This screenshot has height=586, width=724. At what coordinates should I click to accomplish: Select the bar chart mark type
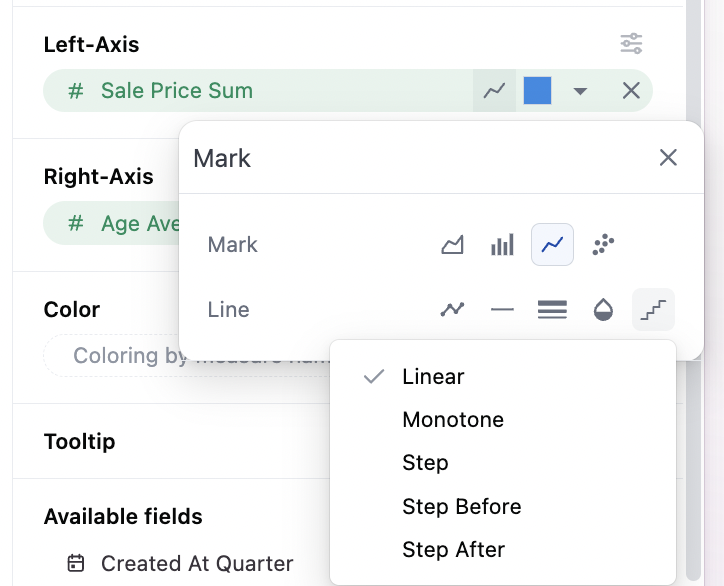(502, 245)
